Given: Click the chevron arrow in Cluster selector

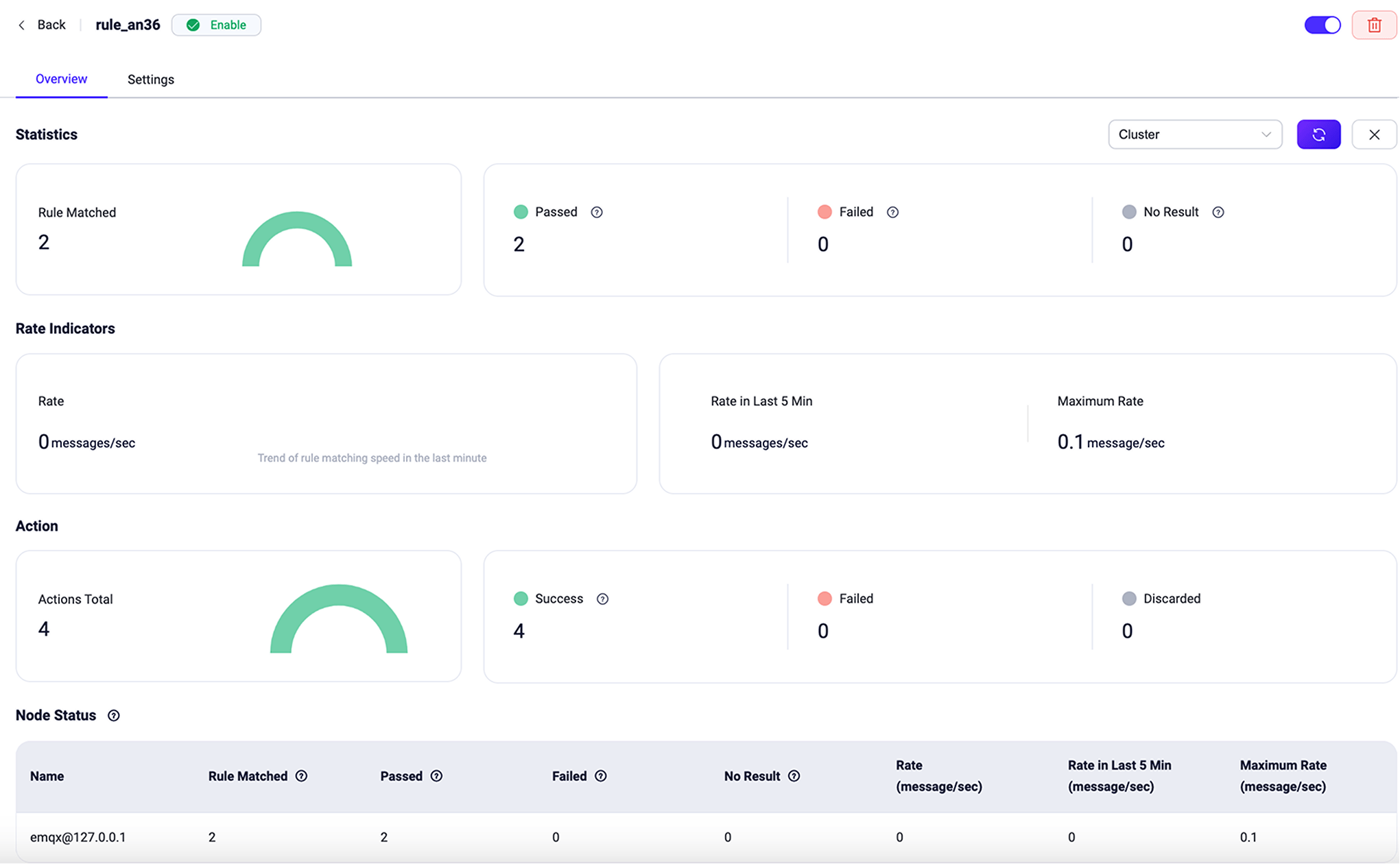Looking at the screenshot, I should point(1266,134).
